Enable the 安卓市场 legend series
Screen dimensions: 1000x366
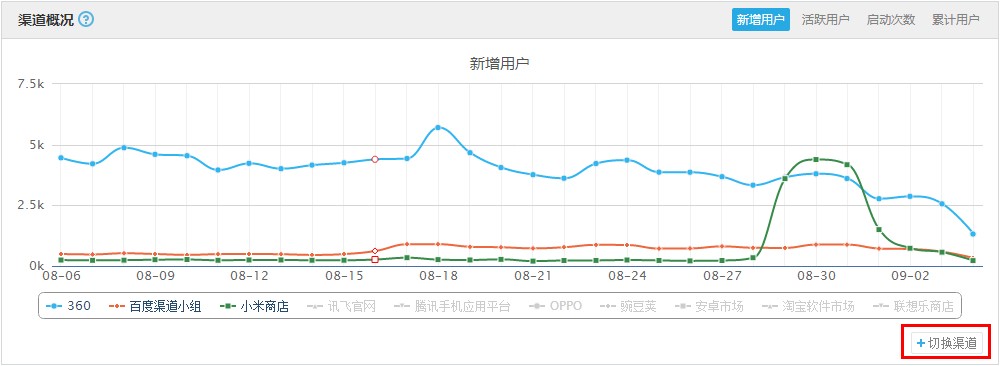(709, 306)
